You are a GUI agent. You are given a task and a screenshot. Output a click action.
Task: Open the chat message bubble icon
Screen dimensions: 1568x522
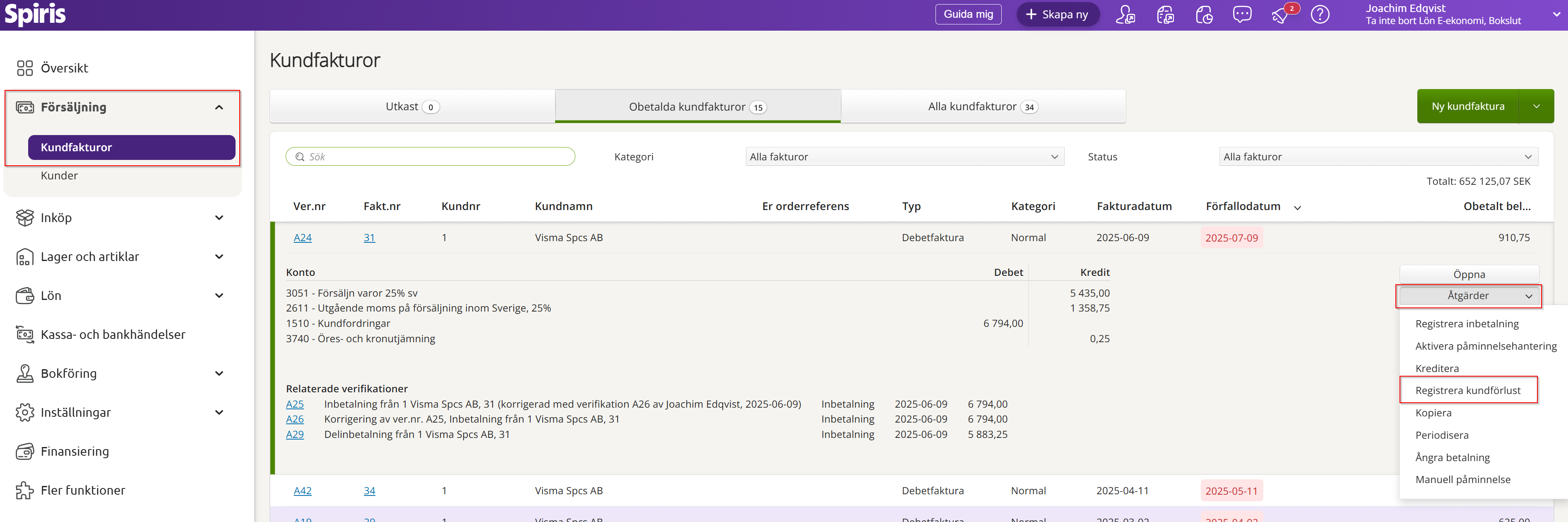(1242, 14)
